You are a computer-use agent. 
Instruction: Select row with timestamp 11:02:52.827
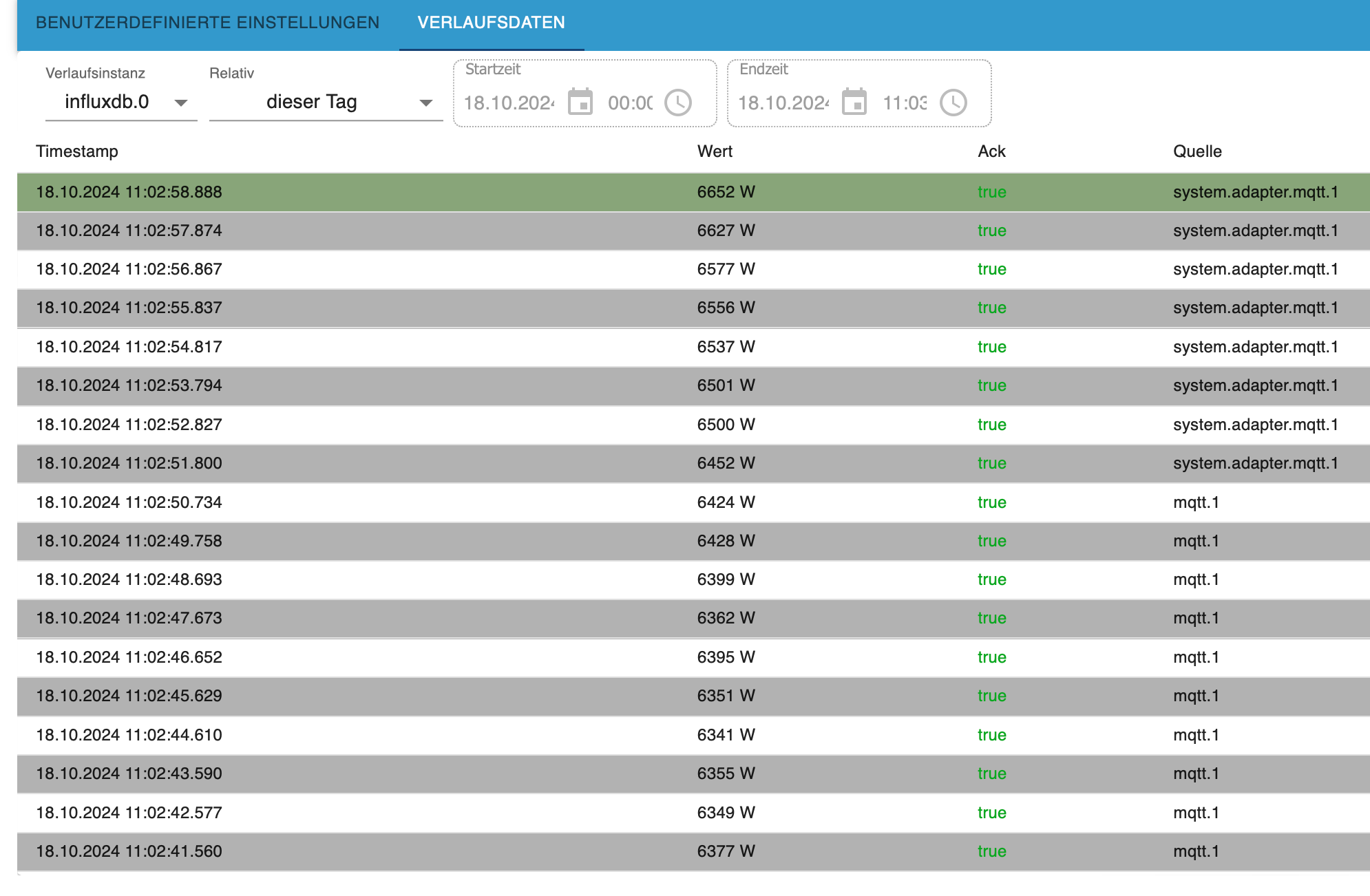click(693, 425)
